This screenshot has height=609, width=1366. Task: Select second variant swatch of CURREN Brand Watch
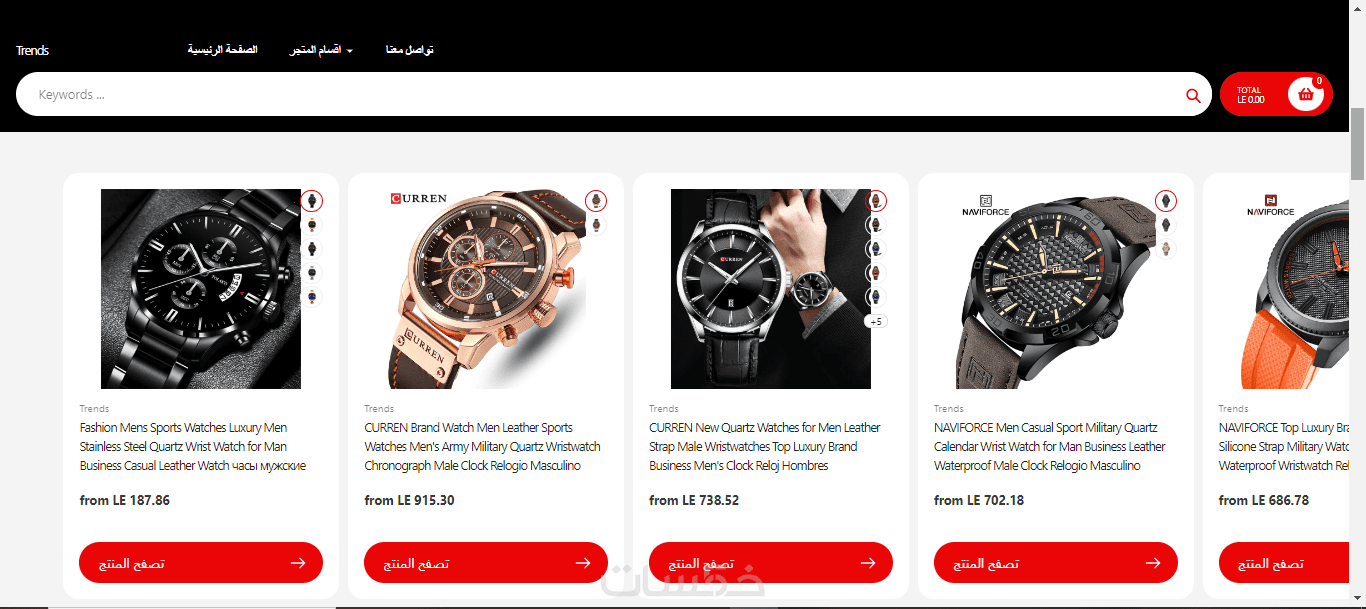(596, 225)
